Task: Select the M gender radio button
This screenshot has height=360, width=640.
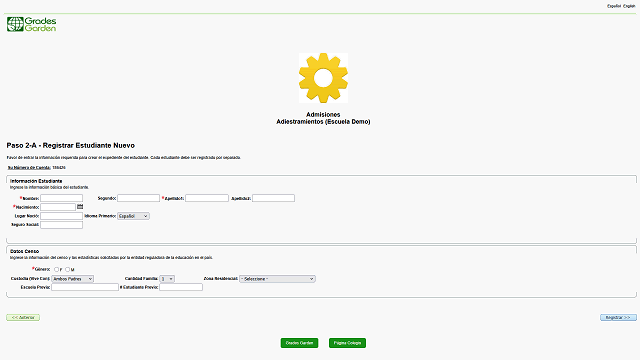Action: coord(67,269)
